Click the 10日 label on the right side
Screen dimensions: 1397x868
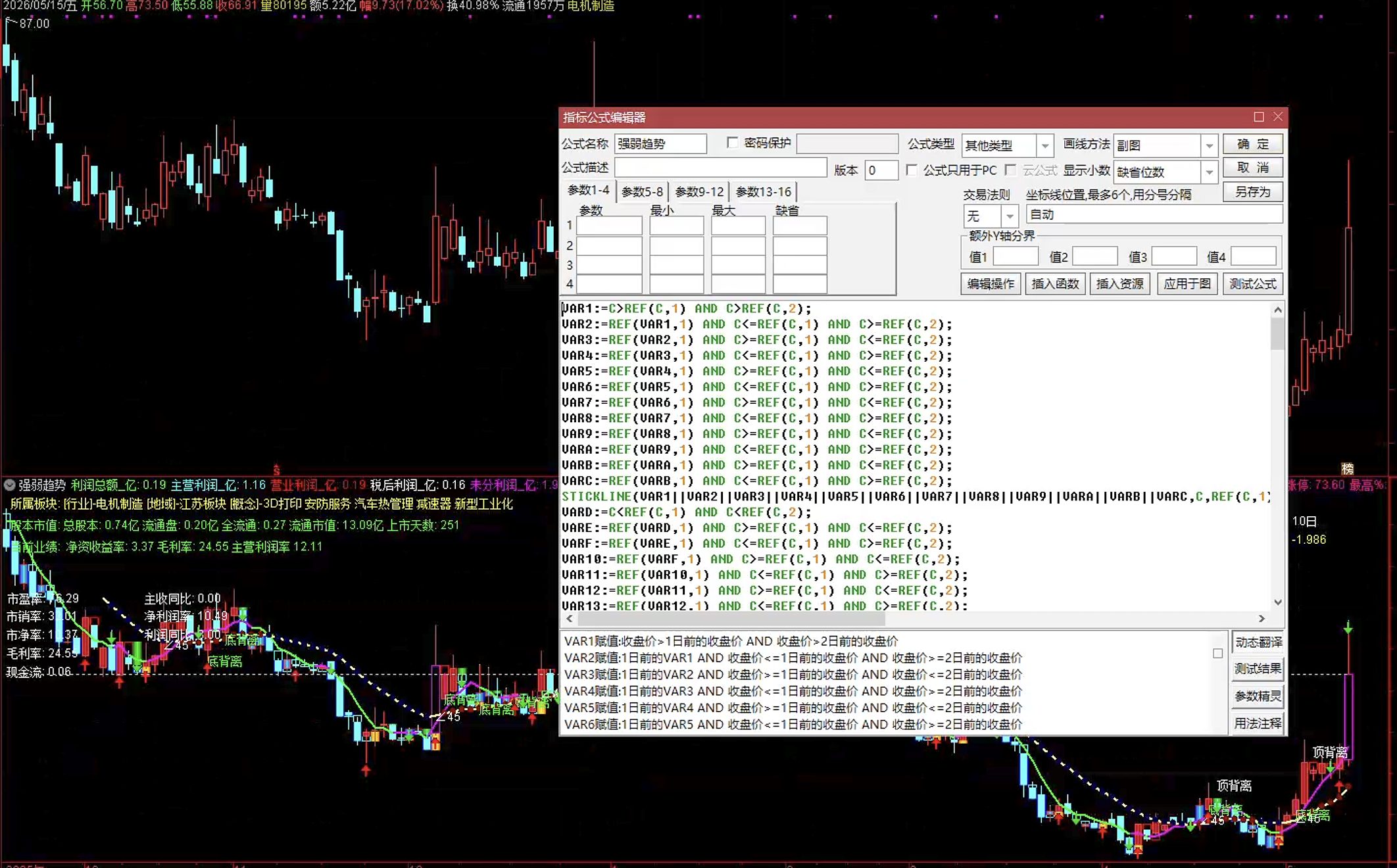(x=1304, y=521)
